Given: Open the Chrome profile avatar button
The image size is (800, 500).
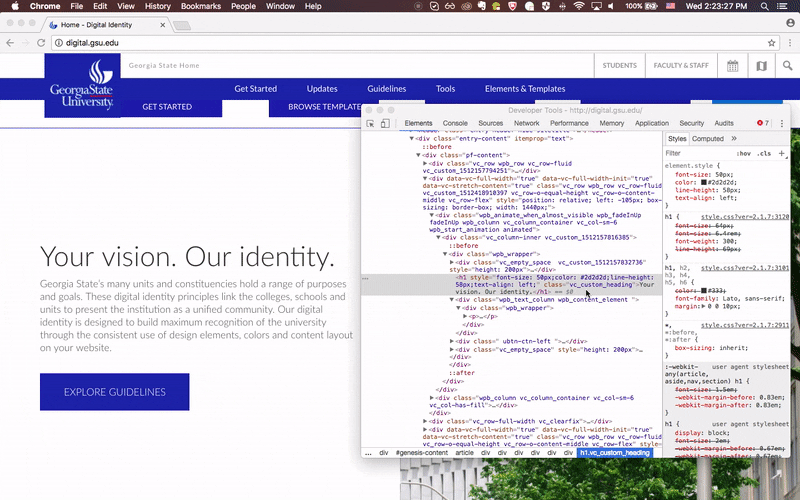Looking at the screenshot, I should pyautogui.click(x=790, y=23).
